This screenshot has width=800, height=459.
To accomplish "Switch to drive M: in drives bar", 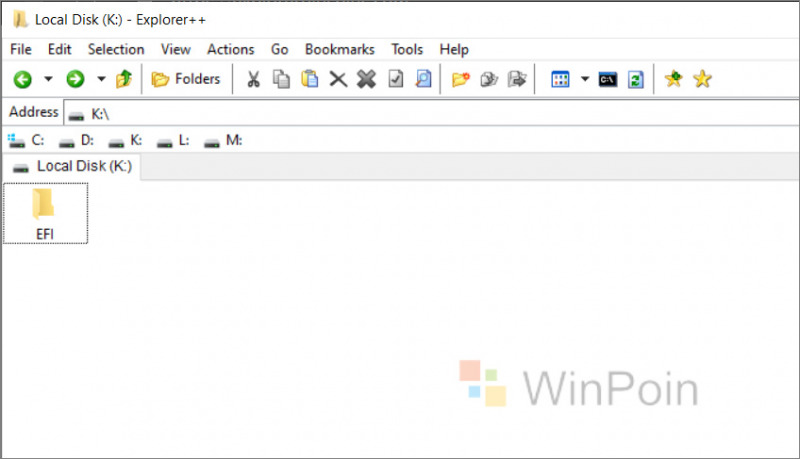I will (x=223, y=141).
